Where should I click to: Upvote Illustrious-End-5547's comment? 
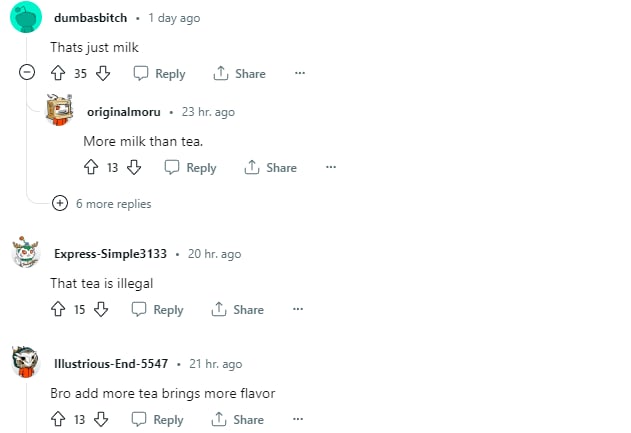click(x=57, y=419)
